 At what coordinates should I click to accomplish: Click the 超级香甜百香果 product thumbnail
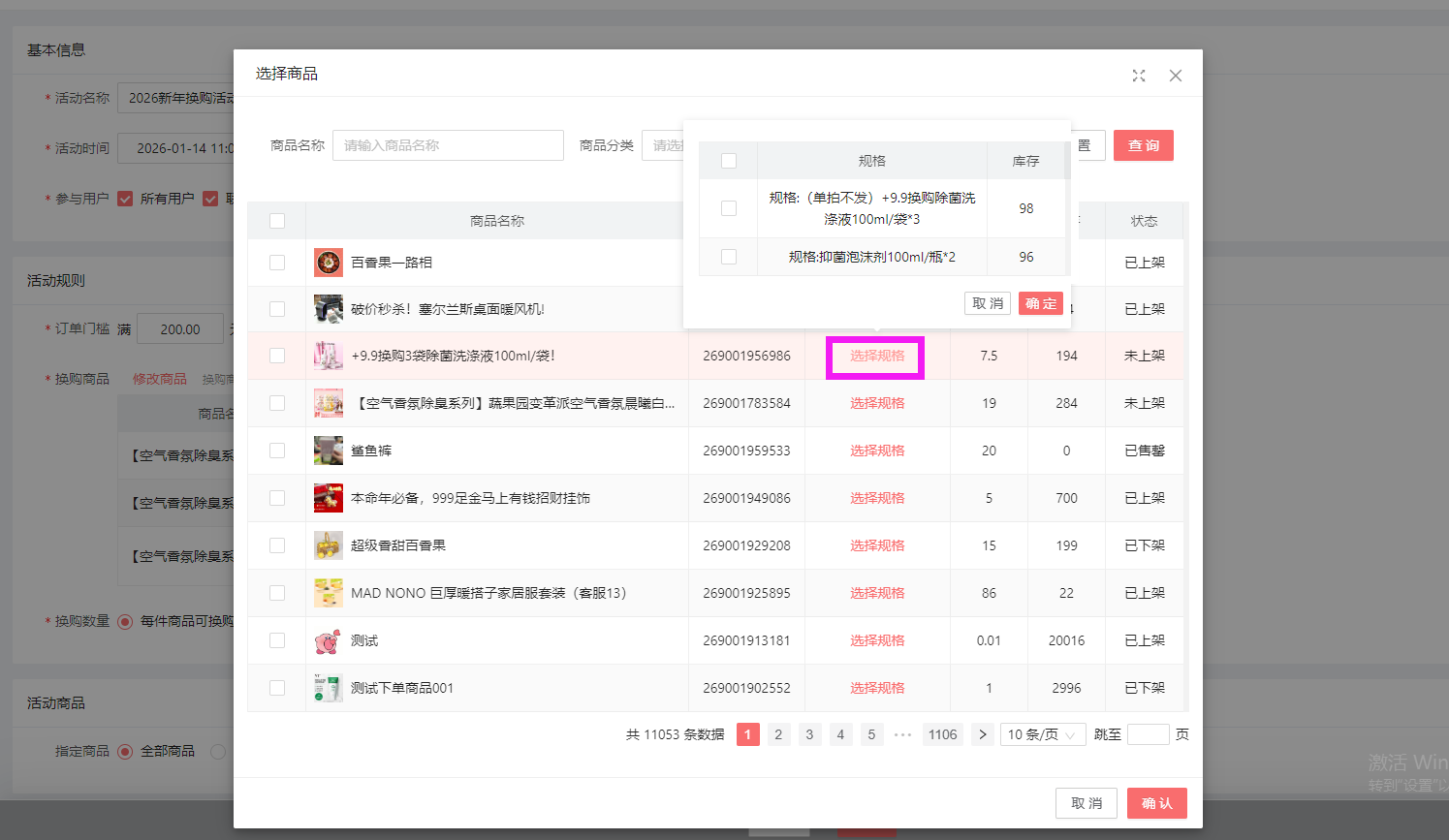329,545
